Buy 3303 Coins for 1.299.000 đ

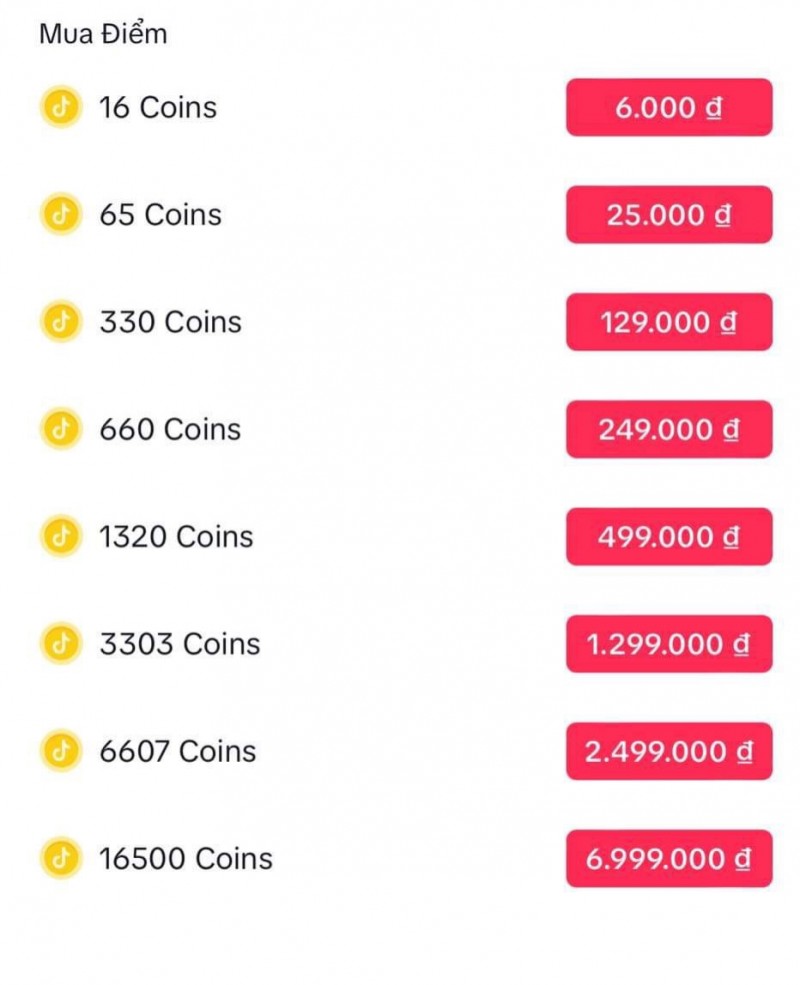(x=669, y=643)
